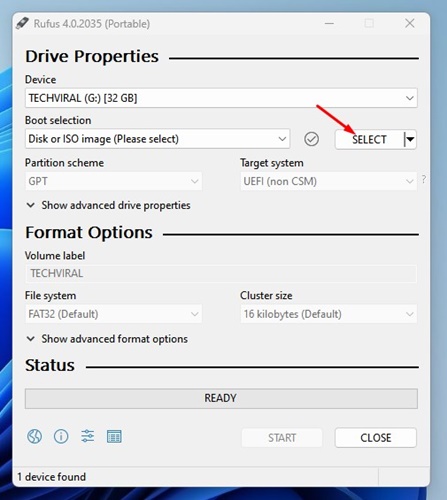Open the SELECT button split arrow
The width and height of the screenshot is (447, 500).
tap(410, 139)
